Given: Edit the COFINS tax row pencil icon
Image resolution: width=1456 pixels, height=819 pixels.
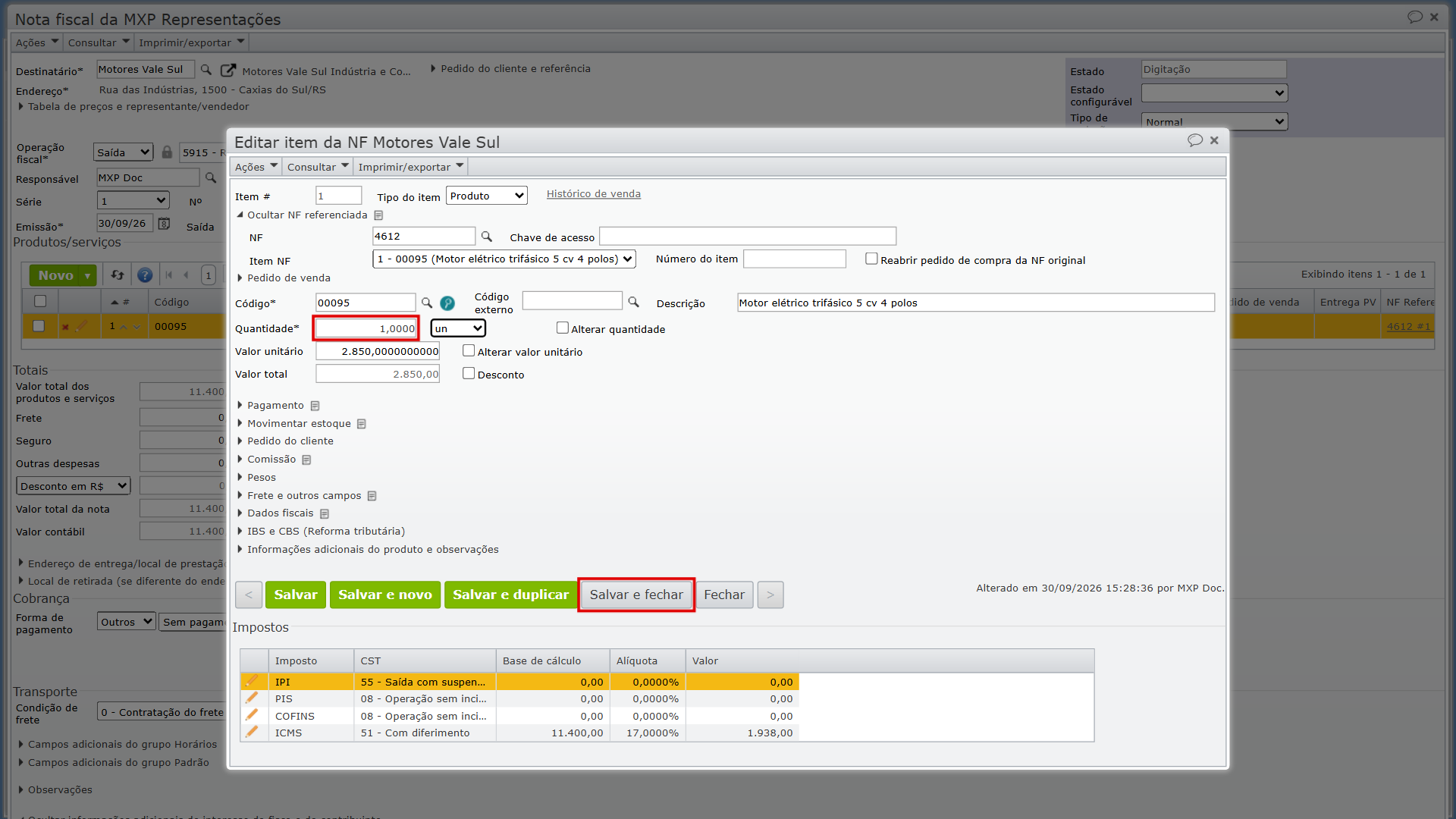Looking at the screenshot, I should 252,715.
